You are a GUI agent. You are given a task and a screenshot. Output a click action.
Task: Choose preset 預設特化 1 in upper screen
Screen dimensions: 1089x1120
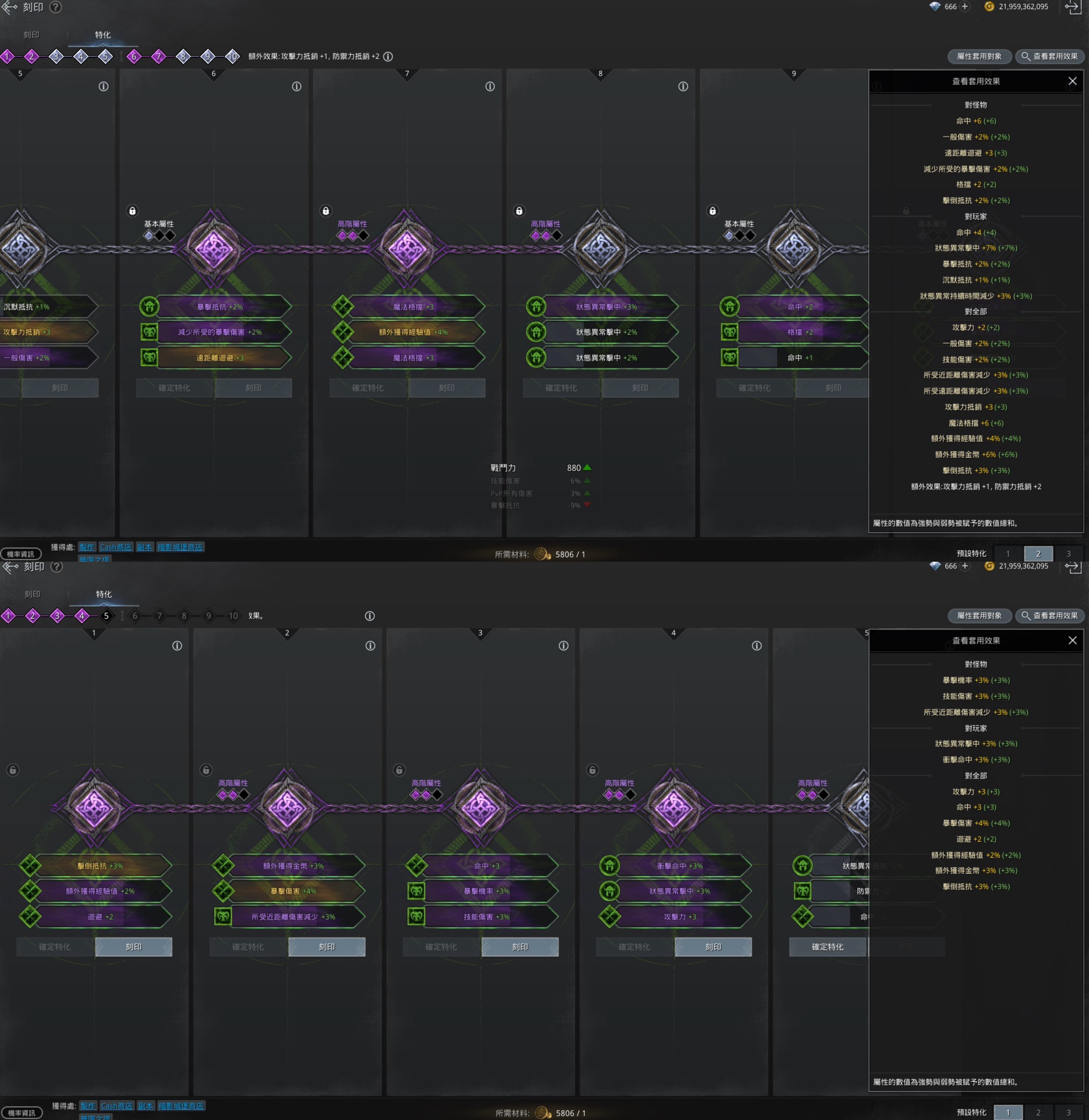pos(1008,553)
